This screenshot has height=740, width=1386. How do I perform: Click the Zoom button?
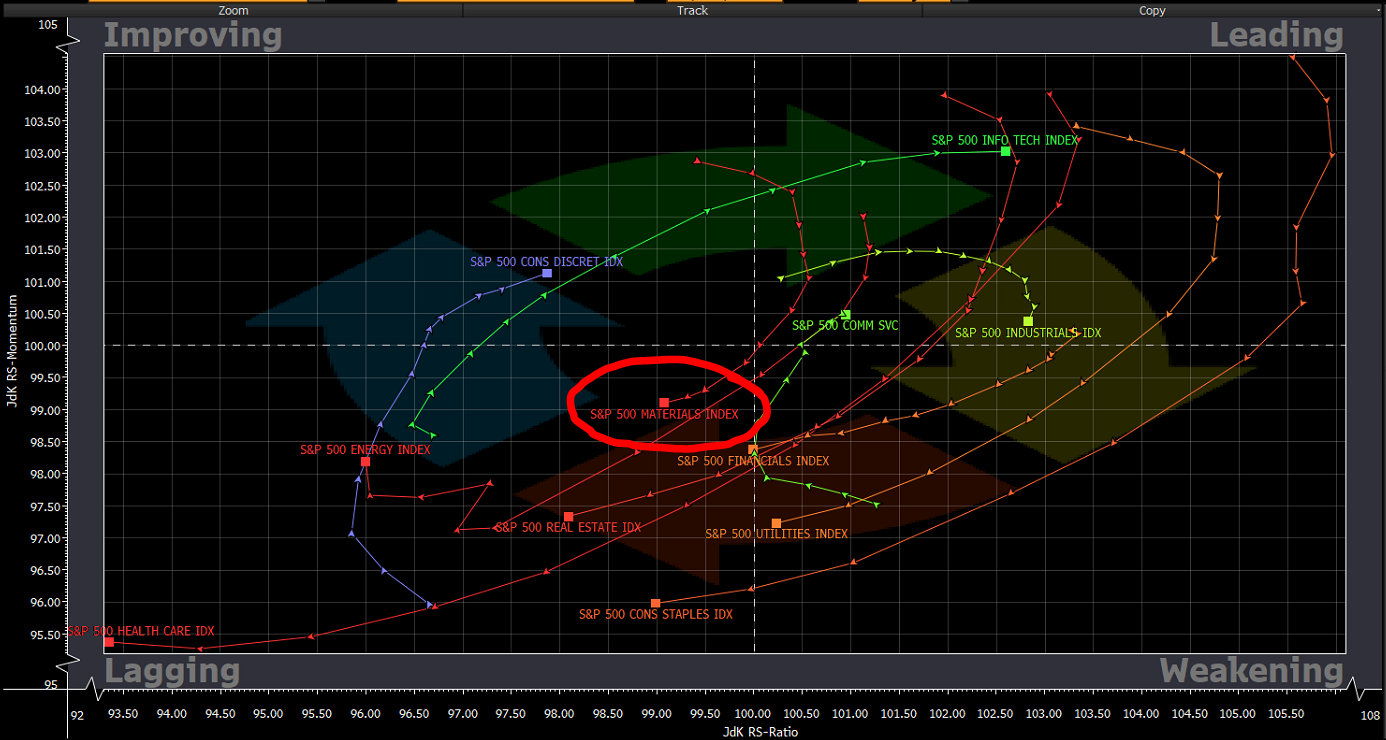pos(233,10)
